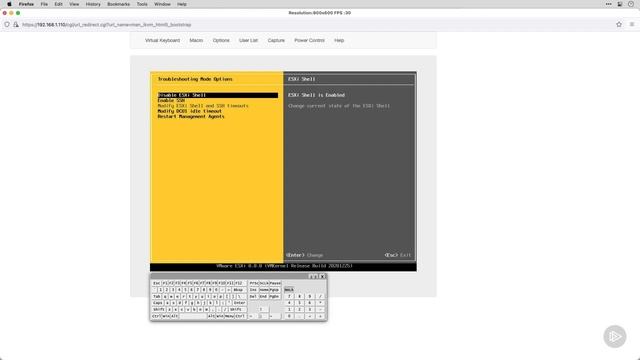
Task: Click the numpad slash key on the virtual keyboard
Action: click(320, 296)
